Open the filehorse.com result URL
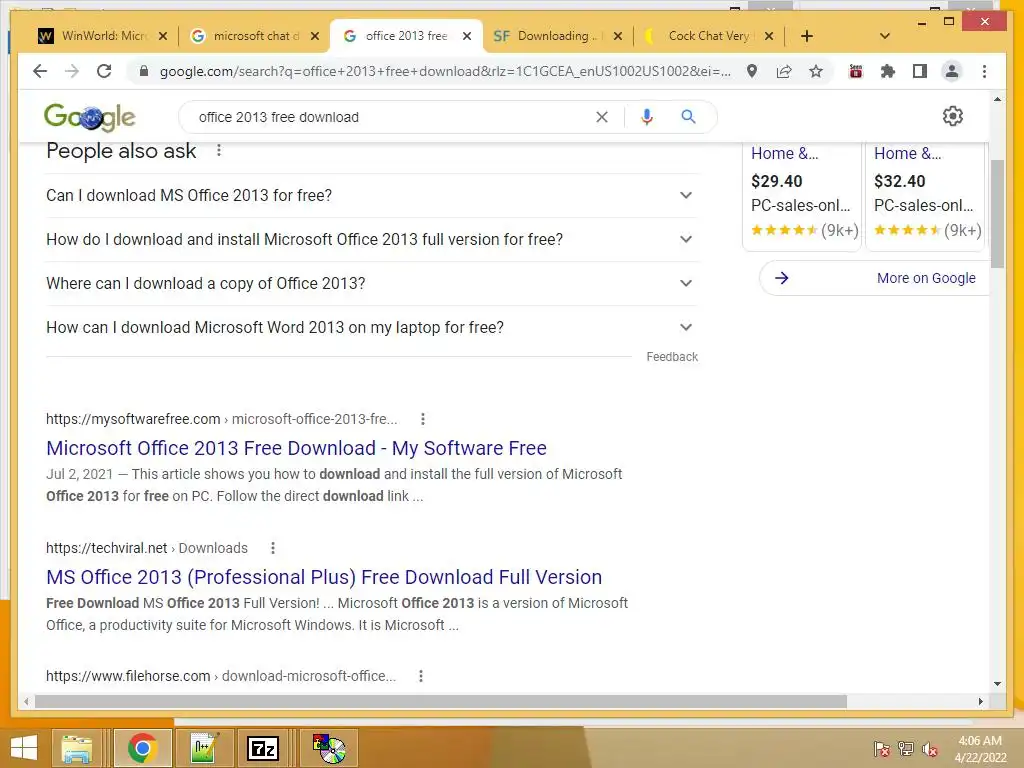The width and height of the screenshot is (1024, 768). coord(221,676)
